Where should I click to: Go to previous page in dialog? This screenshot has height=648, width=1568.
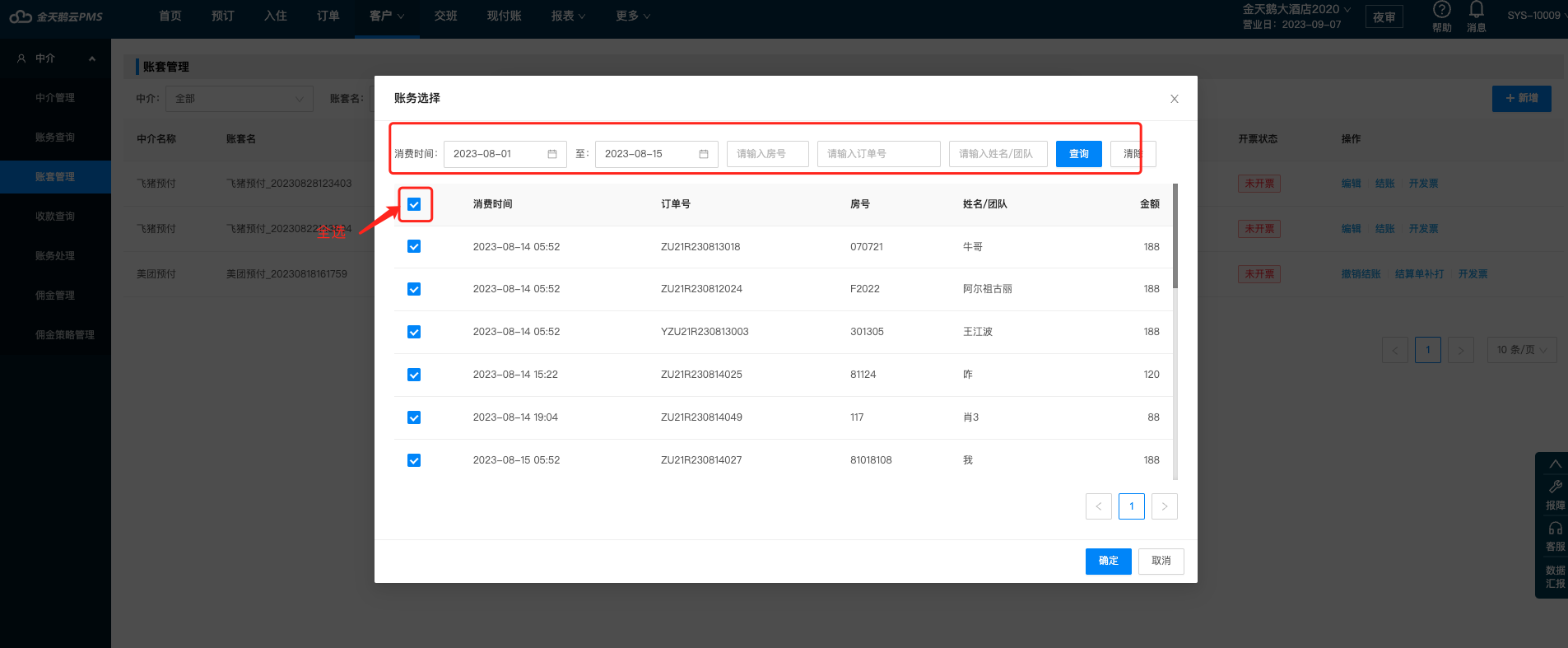coord(1099,506)
